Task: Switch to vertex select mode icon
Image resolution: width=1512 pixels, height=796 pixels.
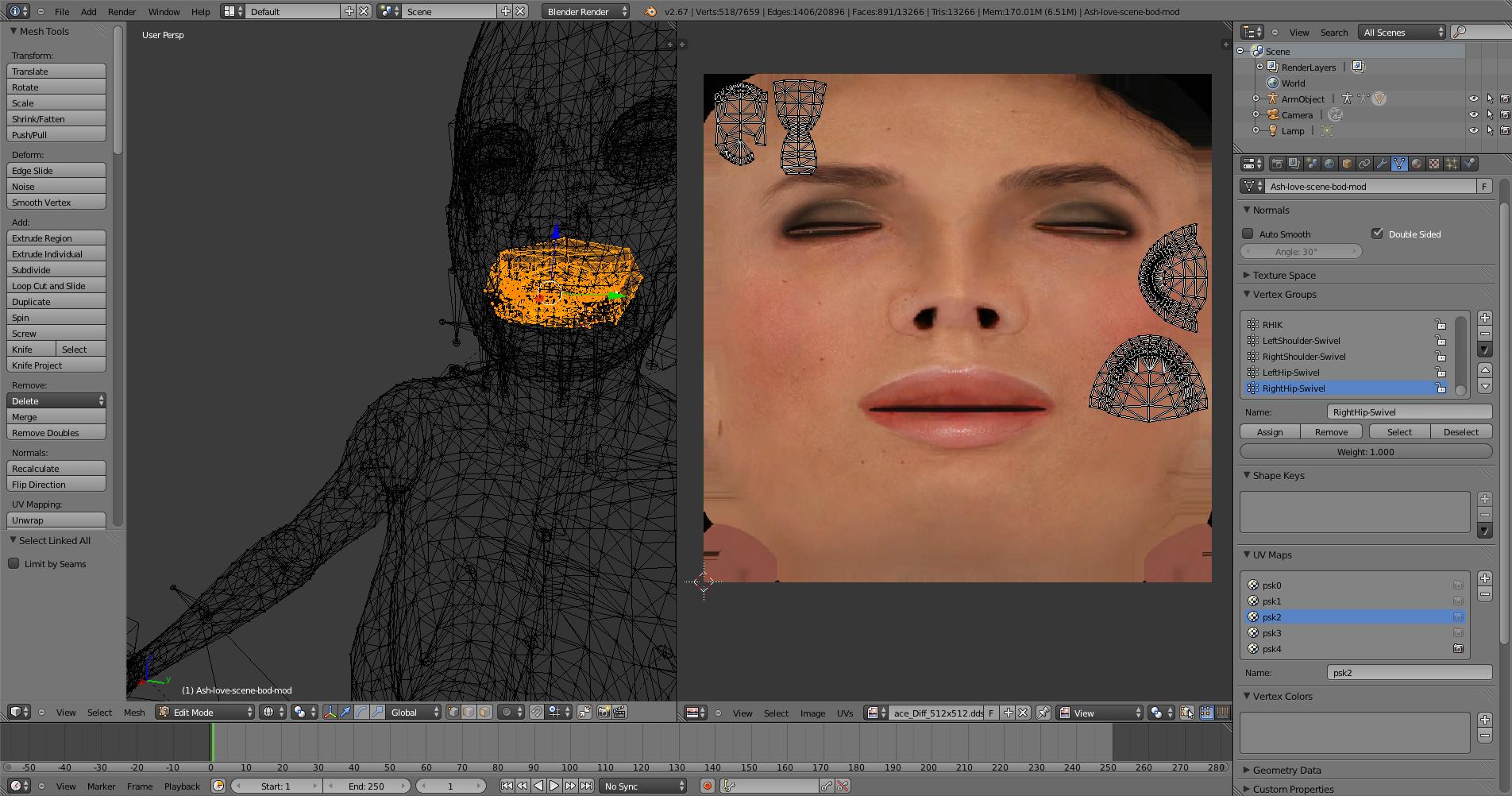Action: 453,713
